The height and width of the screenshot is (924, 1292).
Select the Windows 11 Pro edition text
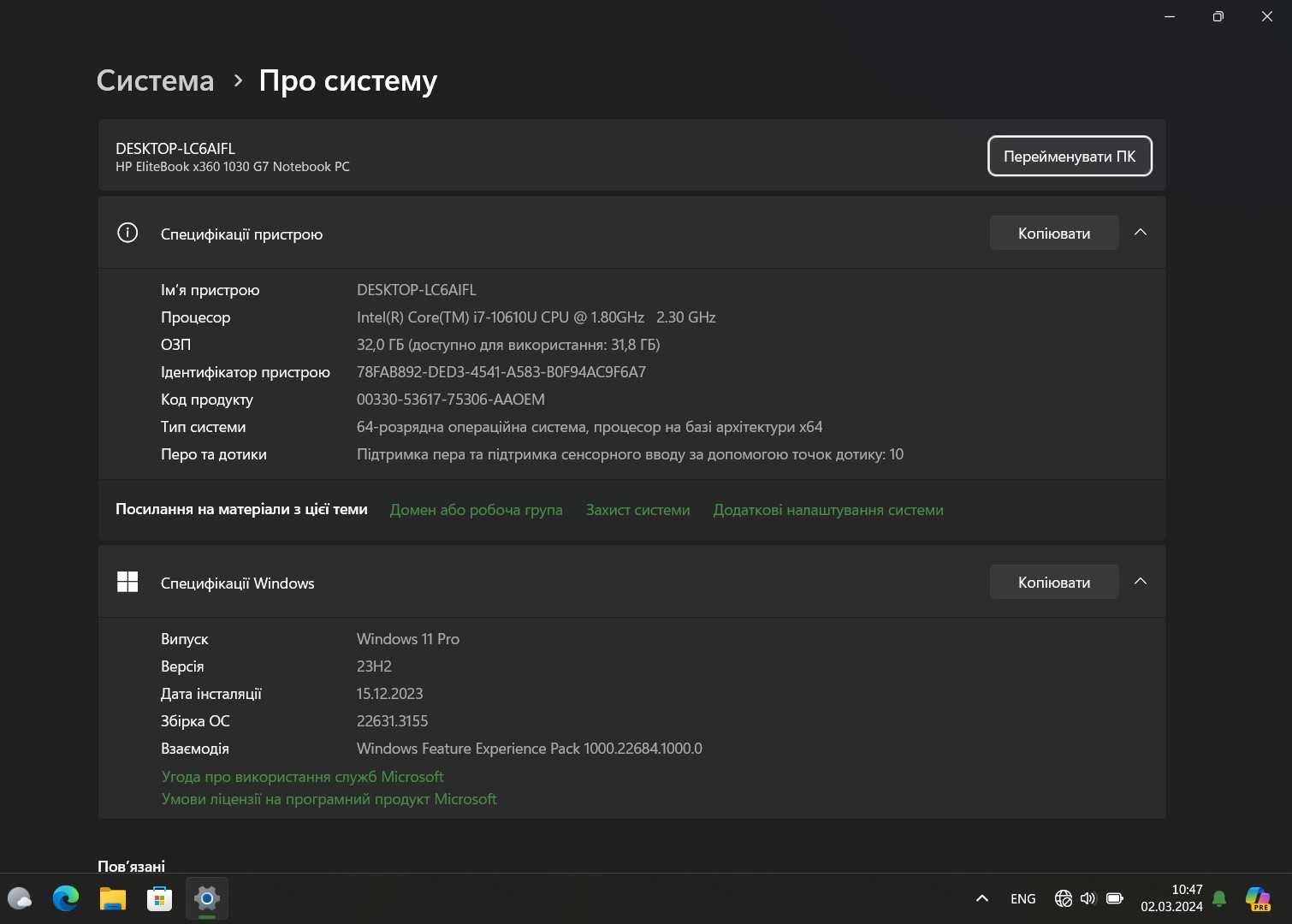[x=408, y=639]
